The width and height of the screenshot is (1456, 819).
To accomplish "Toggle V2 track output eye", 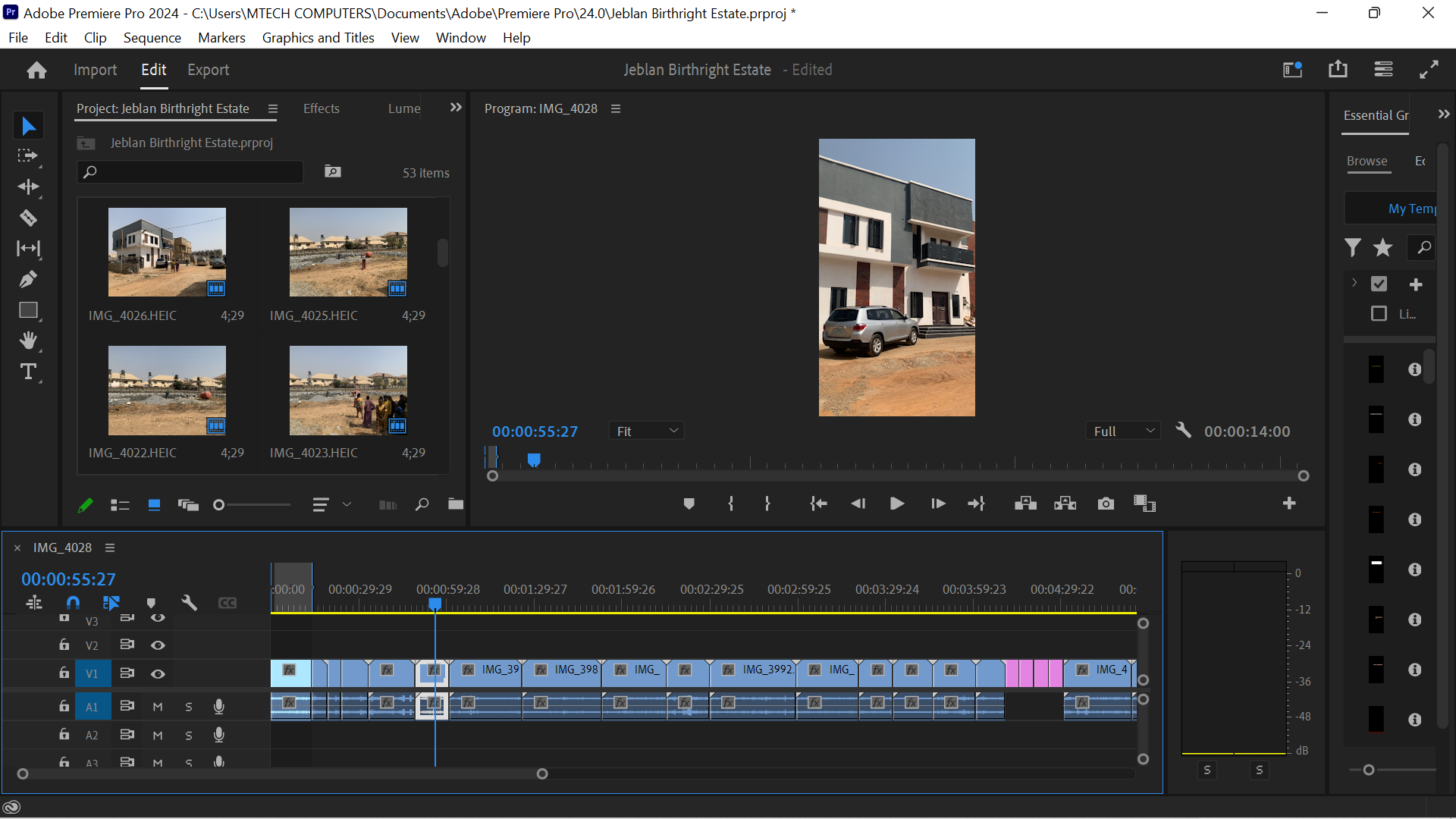I will [158, 645].
